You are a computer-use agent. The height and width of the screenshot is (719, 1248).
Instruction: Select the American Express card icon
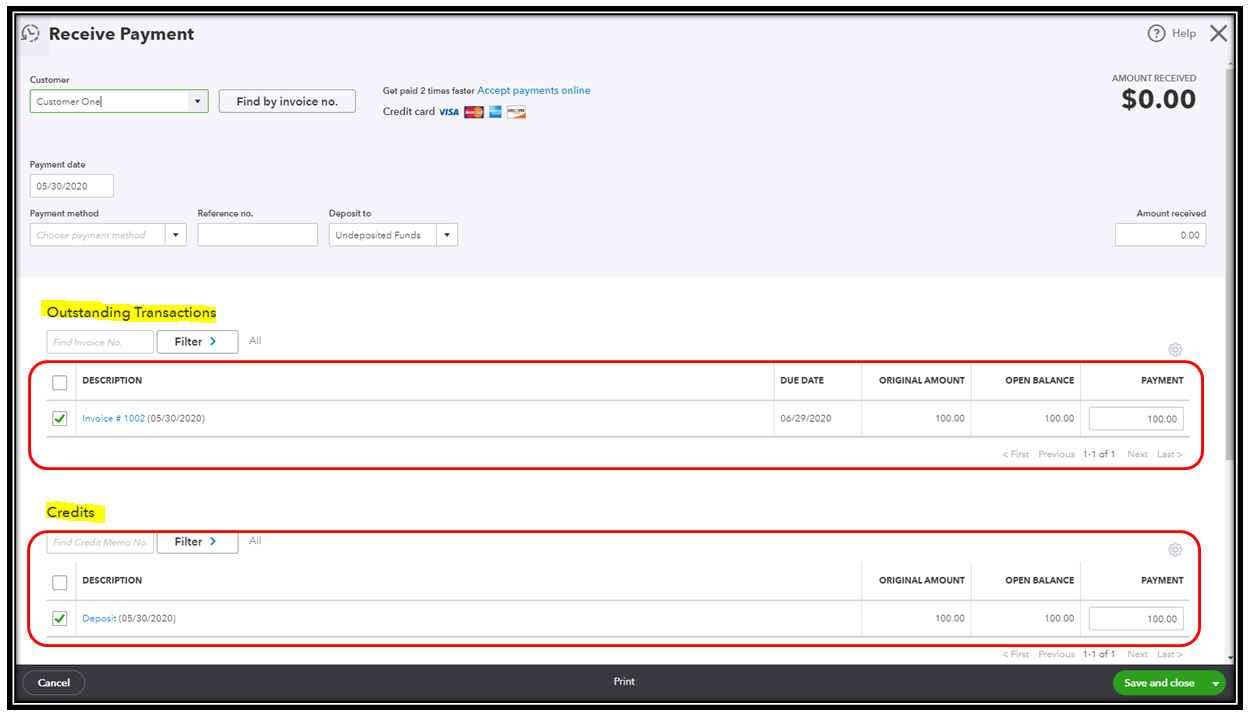494,112
